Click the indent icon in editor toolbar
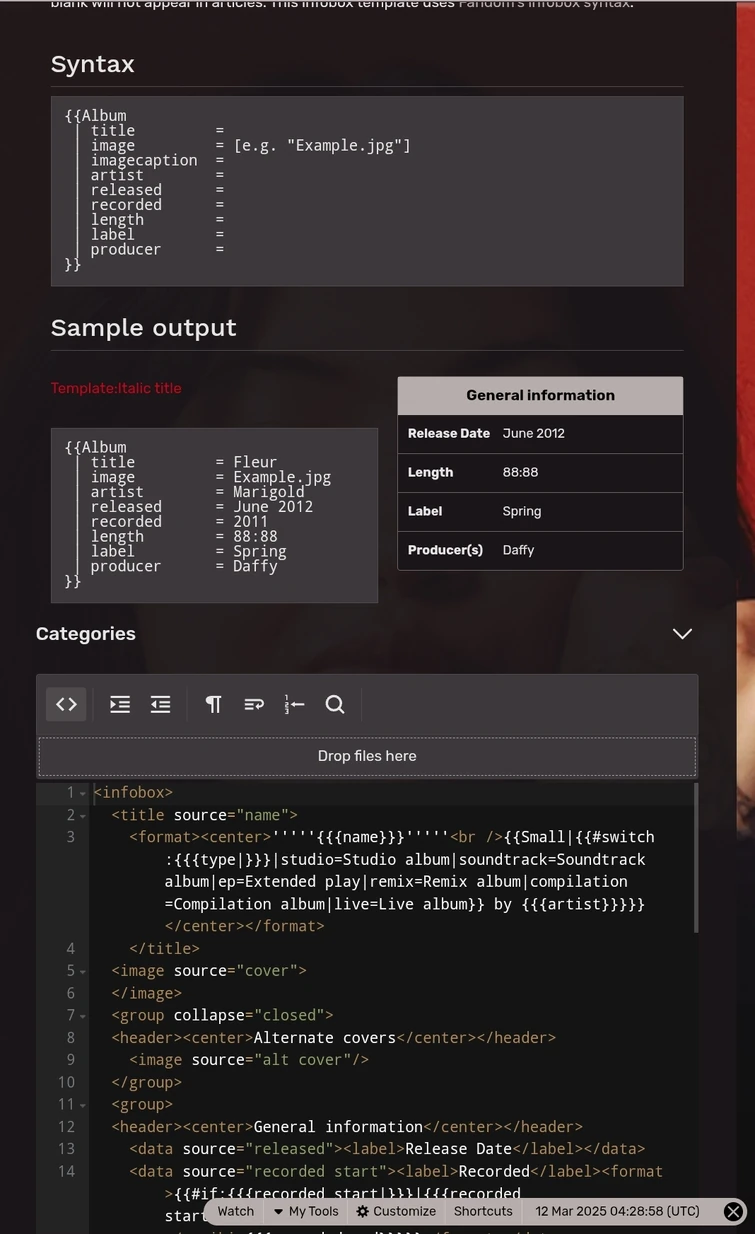This screenshot has width=755, height=1234. click(120, 704)
